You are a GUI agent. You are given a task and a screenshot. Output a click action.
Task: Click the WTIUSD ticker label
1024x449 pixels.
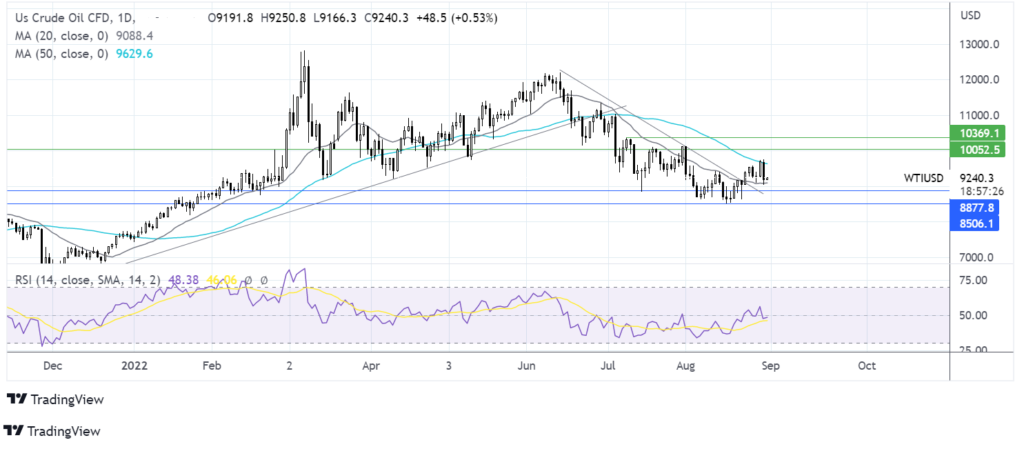click(x=925, y=177)
